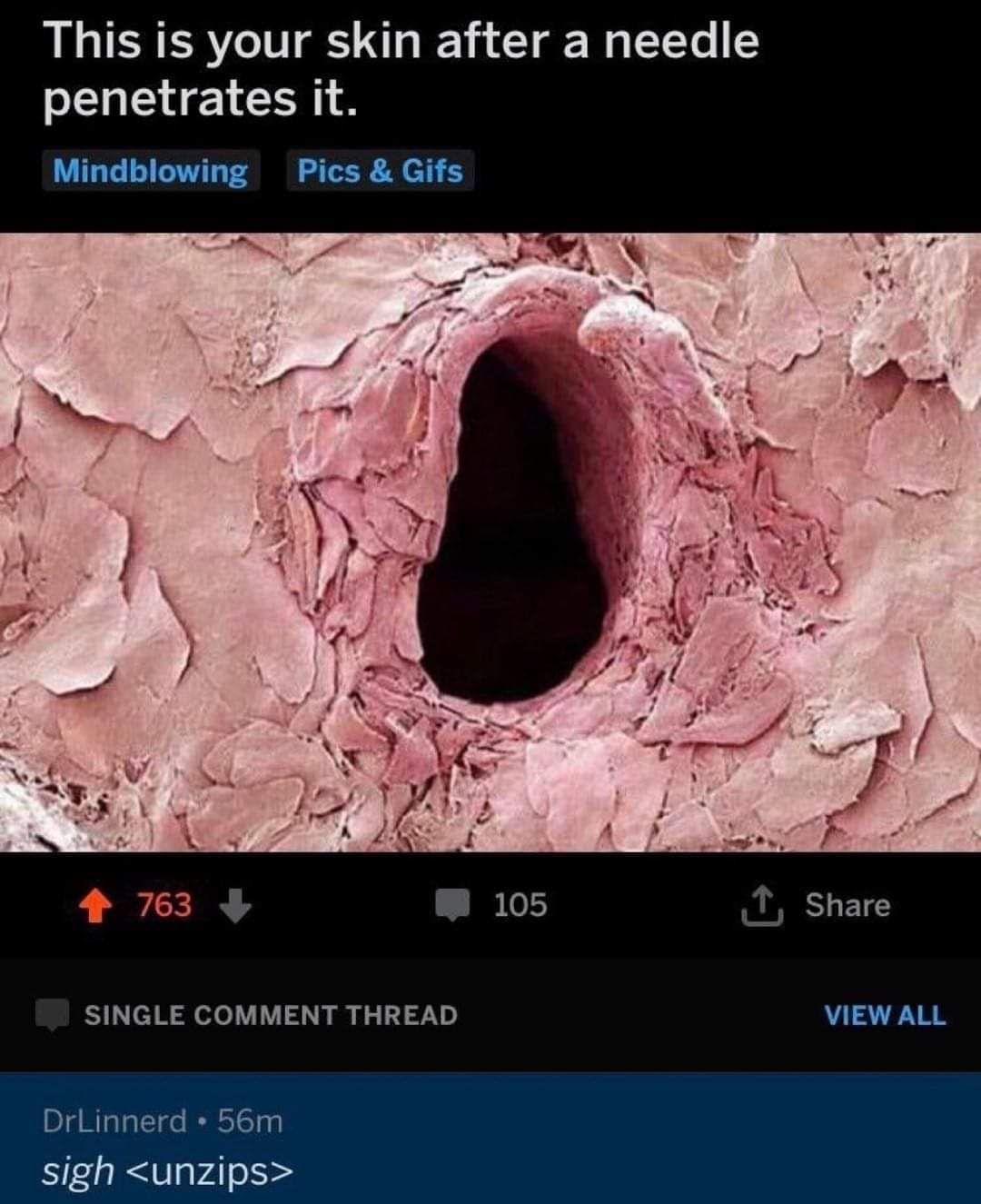Select the sigh unzips comment text
The height and width of the screenshot is (1204, 981).
168,1171
